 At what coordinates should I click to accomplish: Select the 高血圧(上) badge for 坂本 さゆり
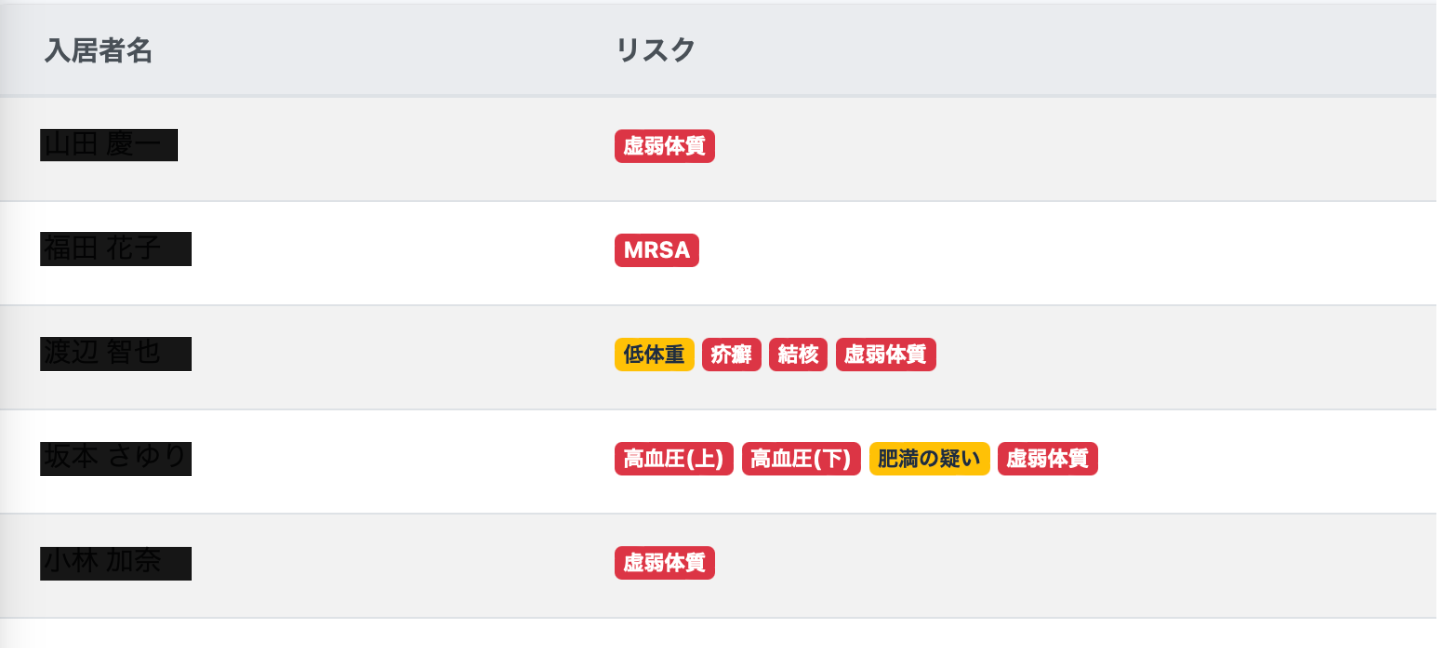click(x=673, y=458)
